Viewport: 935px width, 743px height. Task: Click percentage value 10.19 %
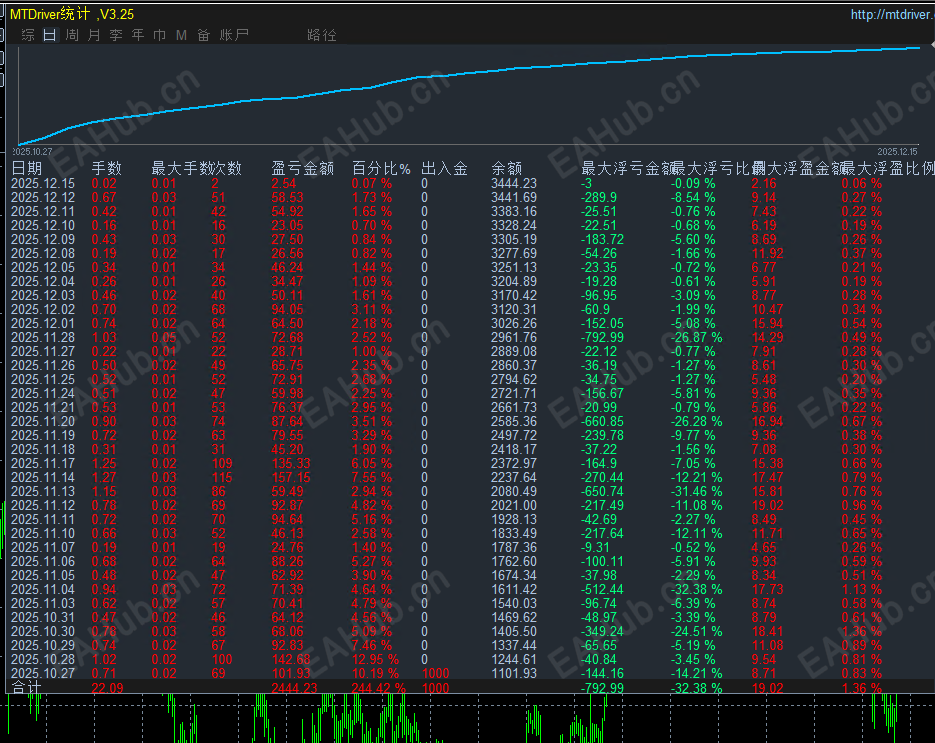pyautogui.click(x=375, y=673)
